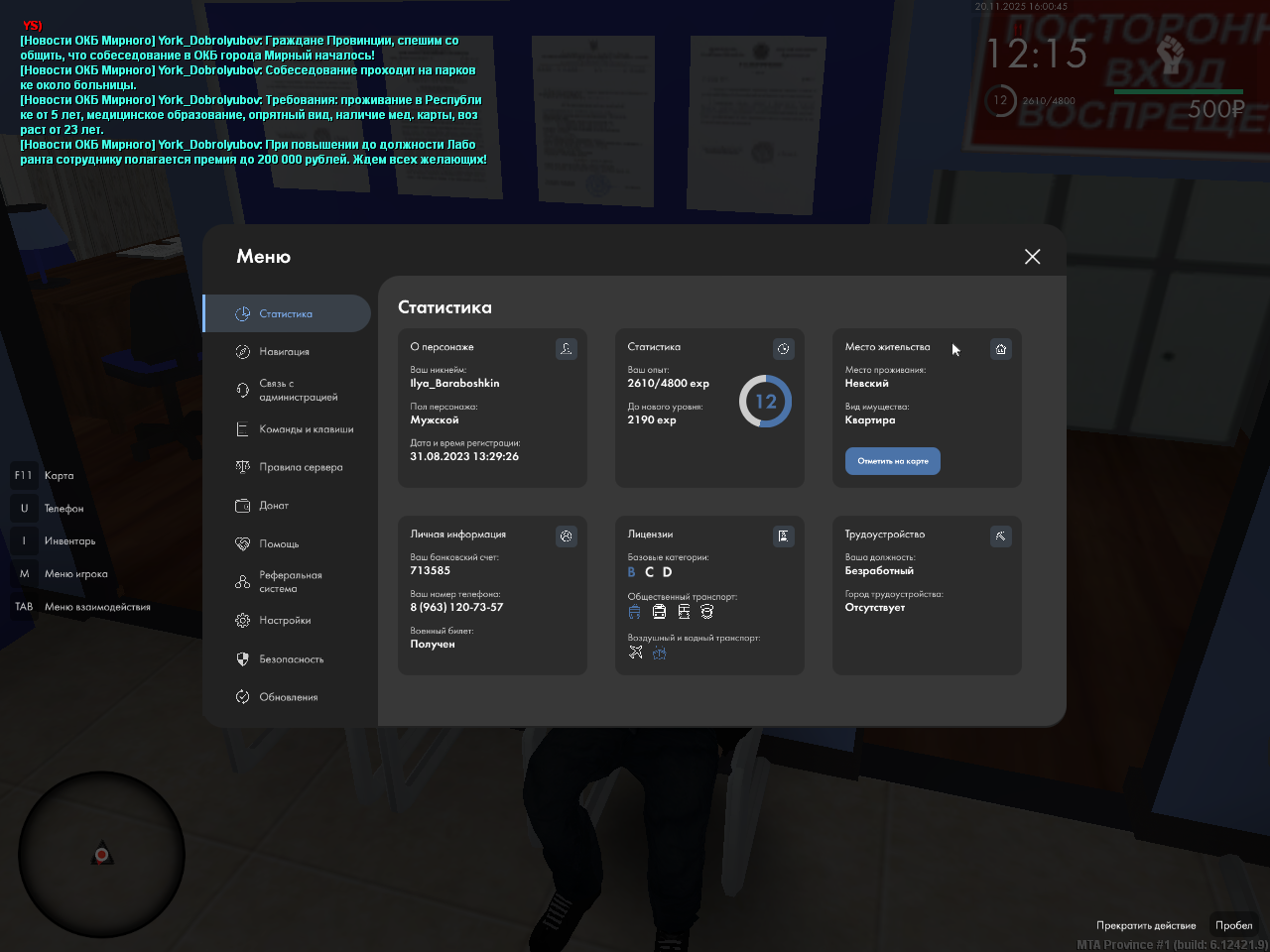
Task: Click the document icon on Лицензии card
Action: pyautogui.click(x=783, y=535)
